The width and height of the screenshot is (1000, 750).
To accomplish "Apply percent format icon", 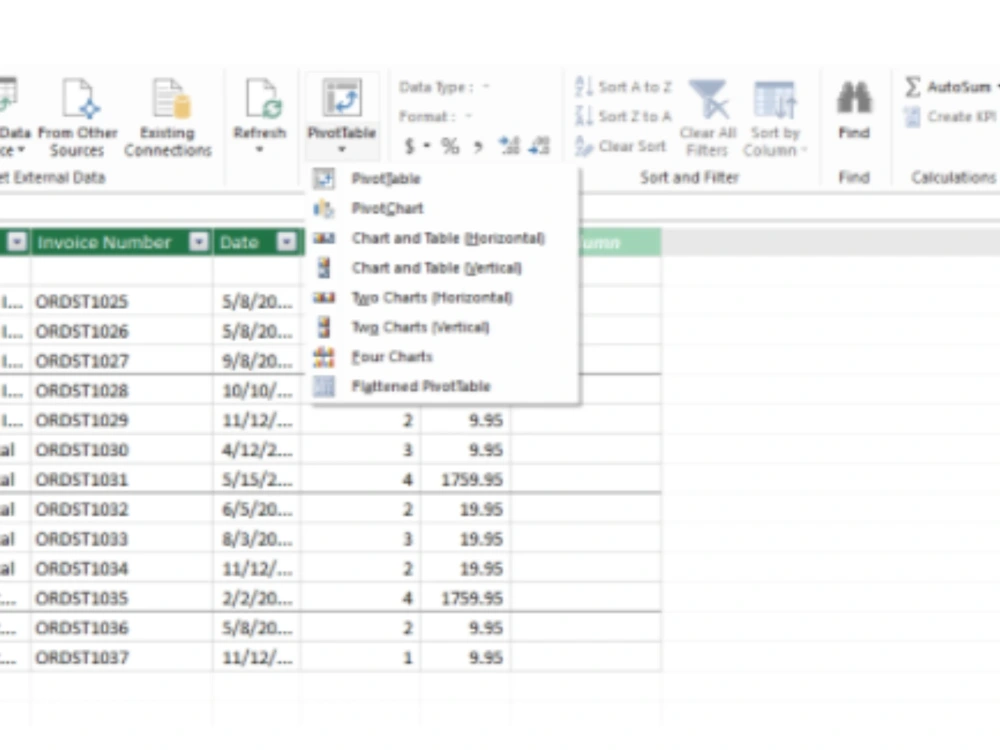I will tap(450, 146).
